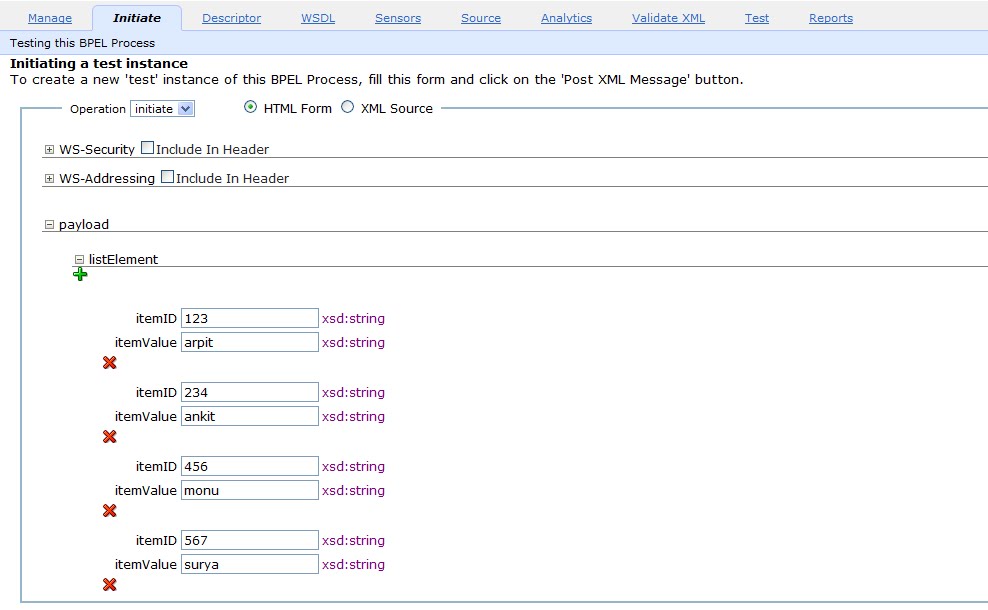Click the itemValue field containing arpit
The width and height of the screenshot is (988, 610).
click(250, 342)
